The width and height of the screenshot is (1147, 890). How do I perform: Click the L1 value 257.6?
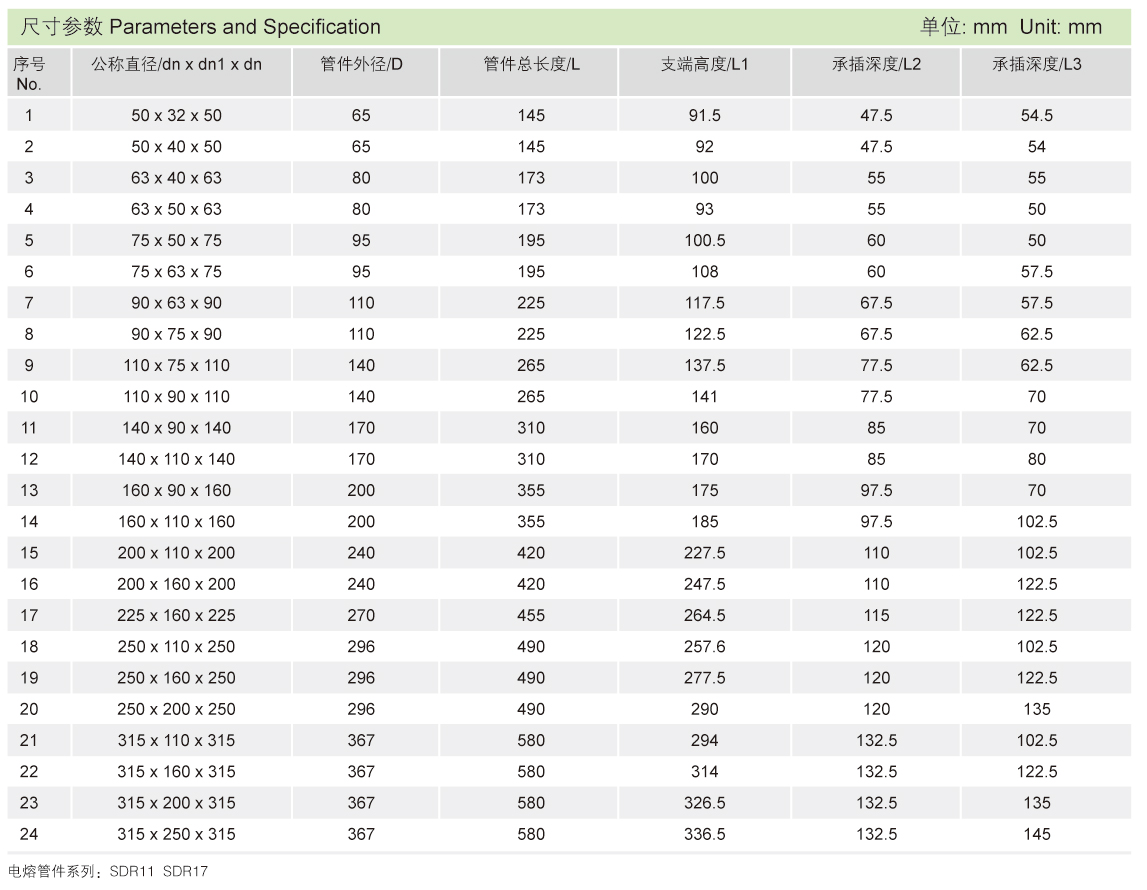click(x=704, y=647)
